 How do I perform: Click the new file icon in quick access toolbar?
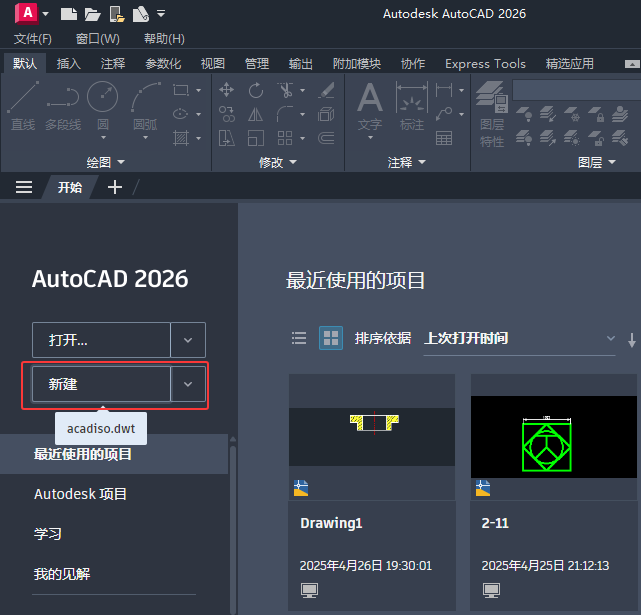pyautogui.click(x=69, y=14)
